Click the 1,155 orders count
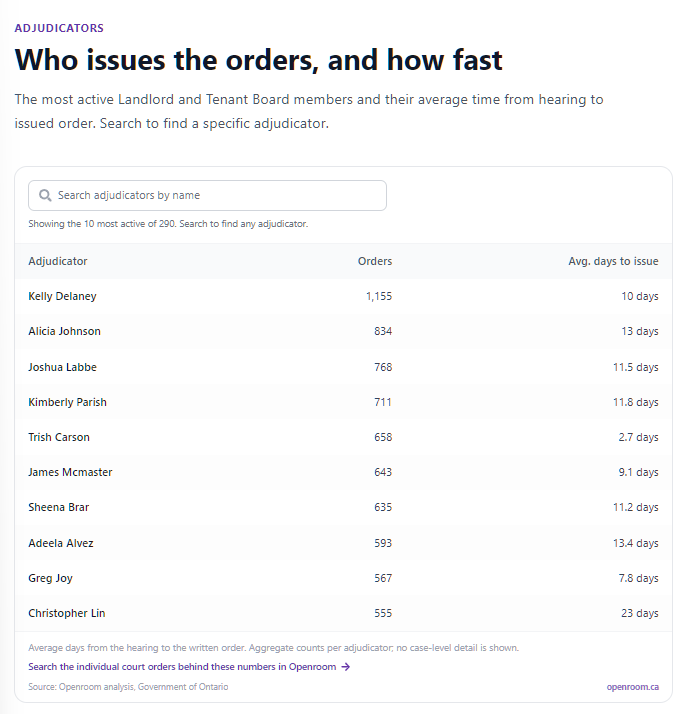The height and width of the screenshot is (714, 684). click(379, 296)
